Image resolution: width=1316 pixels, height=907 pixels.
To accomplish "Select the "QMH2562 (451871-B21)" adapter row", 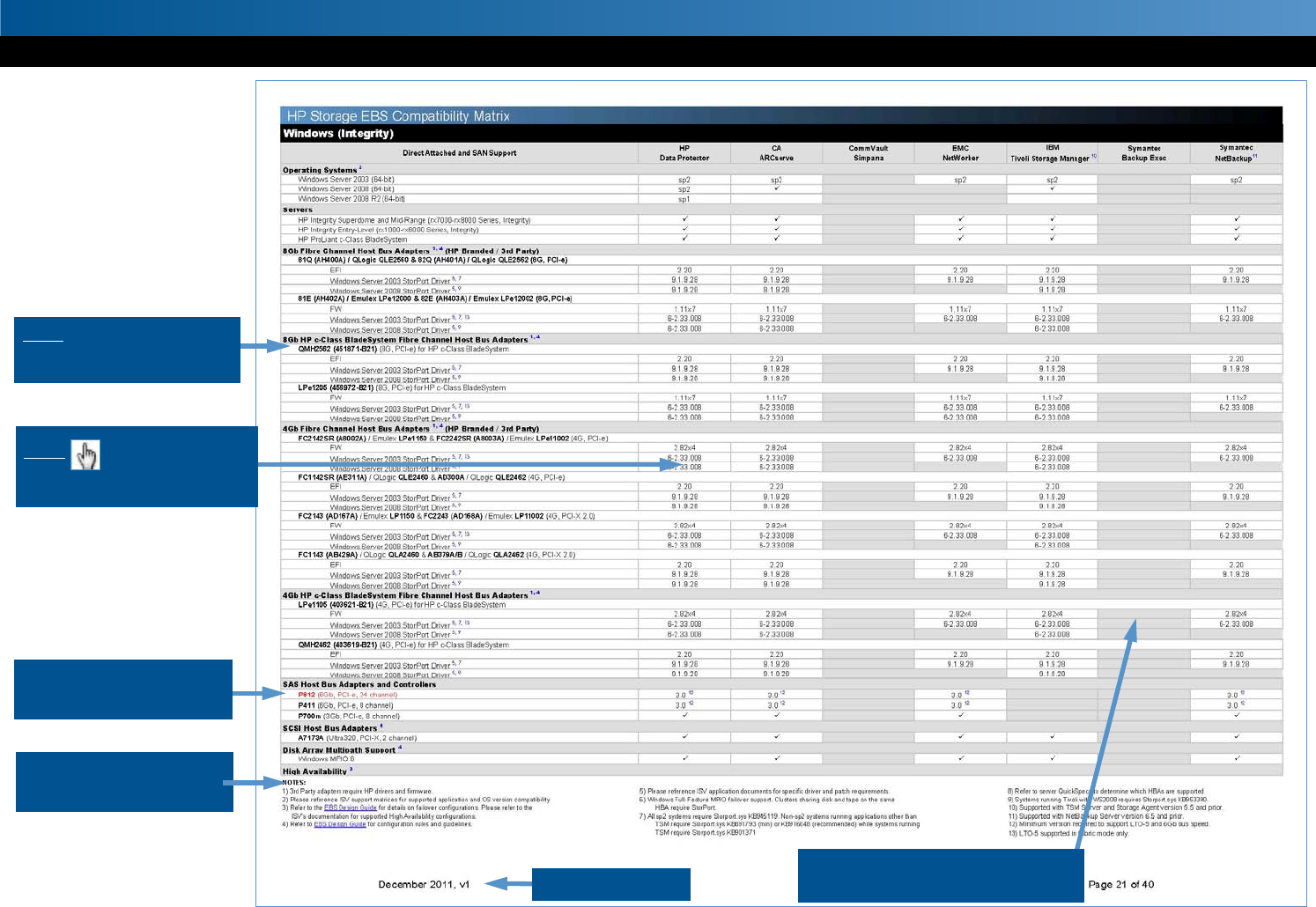I will (403, 349).
